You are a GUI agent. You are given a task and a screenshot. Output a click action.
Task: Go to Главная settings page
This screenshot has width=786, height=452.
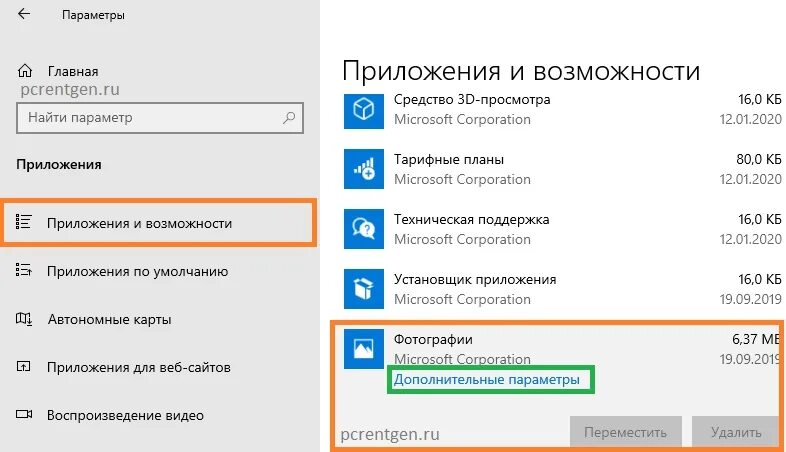tap(73, 71)
